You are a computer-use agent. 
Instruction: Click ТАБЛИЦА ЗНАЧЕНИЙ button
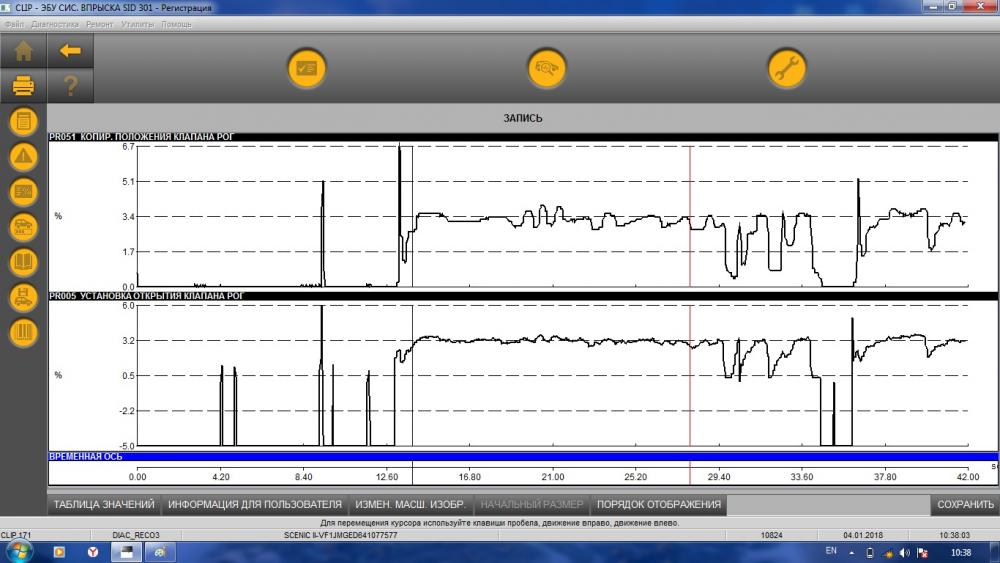104,504
